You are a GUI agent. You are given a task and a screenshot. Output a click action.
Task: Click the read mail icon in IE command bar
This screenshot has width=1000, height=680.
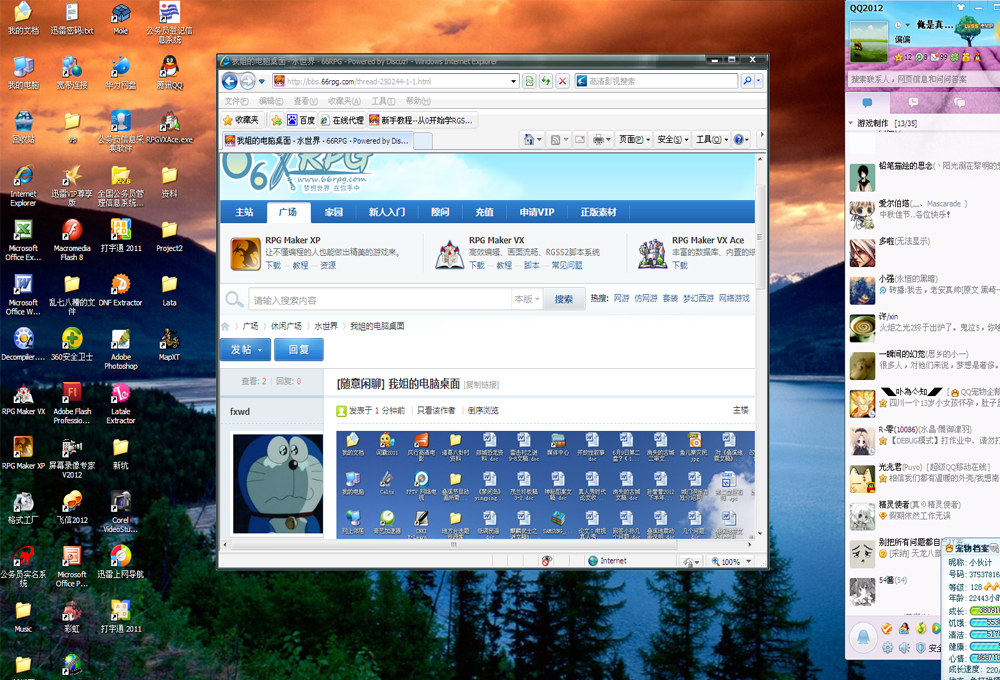(580, 140)
